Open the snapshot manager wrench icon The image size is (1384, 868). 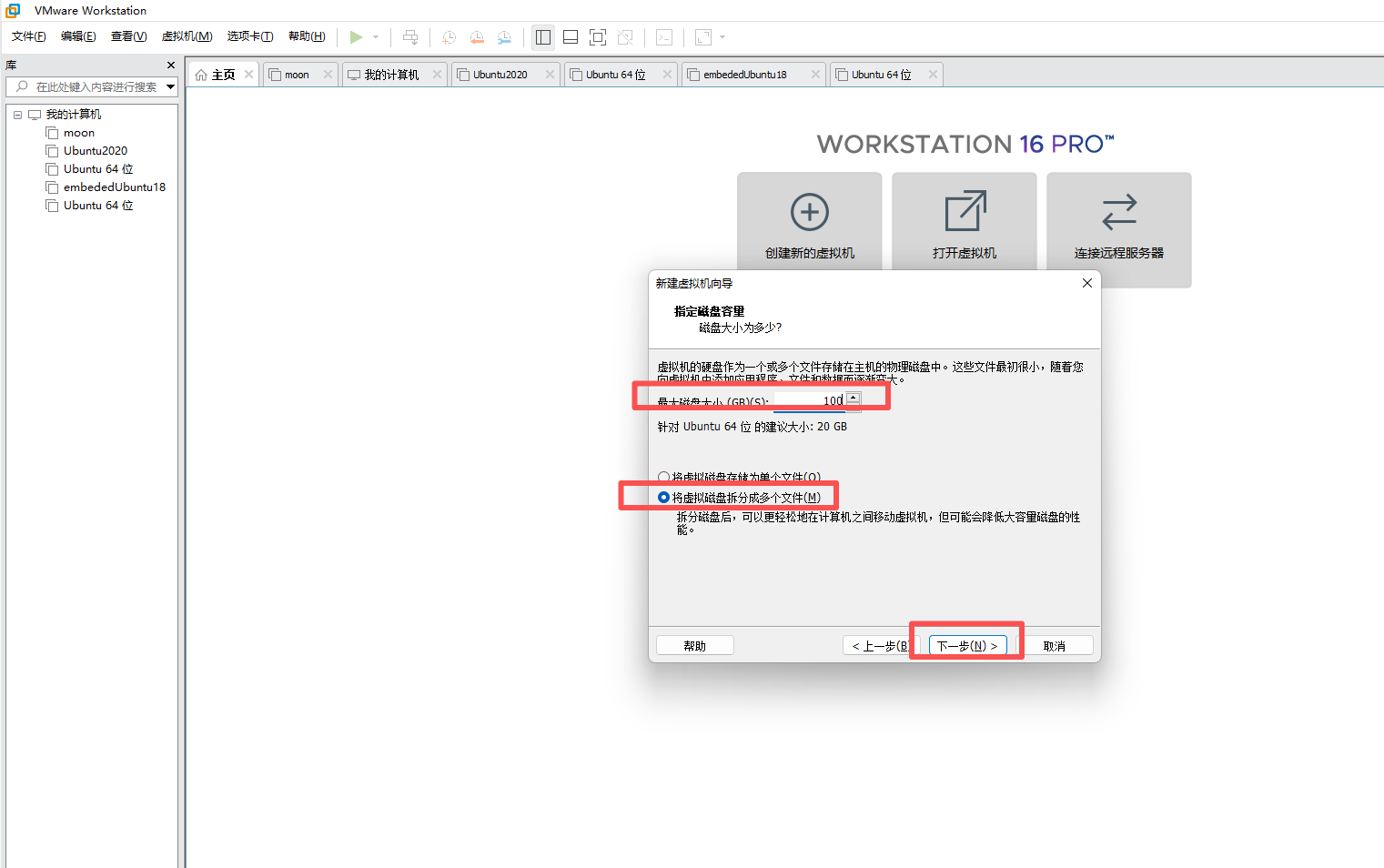pyautogui.click(x=504, y=37)
